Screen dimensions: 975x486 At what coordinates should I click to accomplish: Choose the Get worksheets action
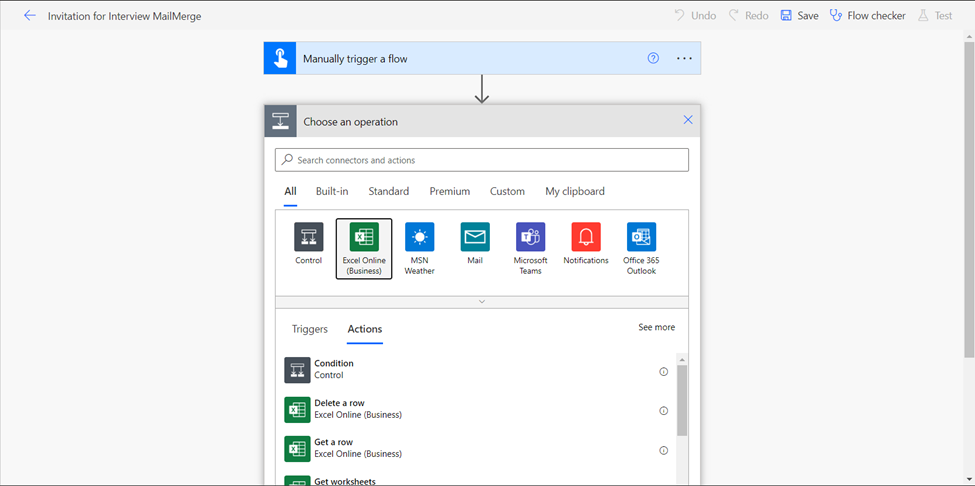(x=476, y=480)
